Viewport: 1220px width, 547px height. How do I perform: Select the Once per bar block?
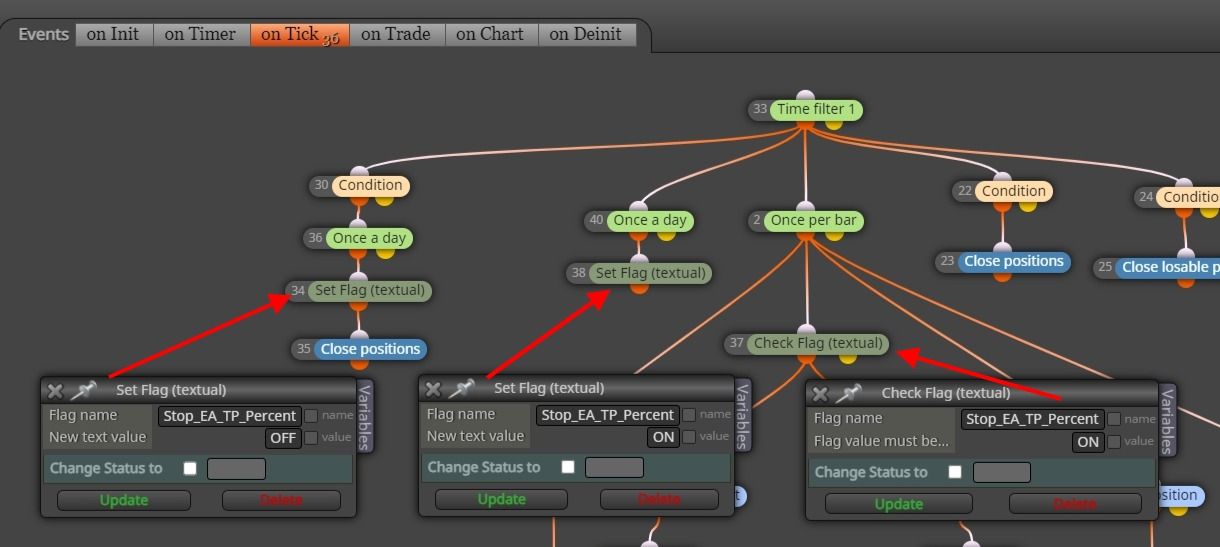[x=814, y=220]
